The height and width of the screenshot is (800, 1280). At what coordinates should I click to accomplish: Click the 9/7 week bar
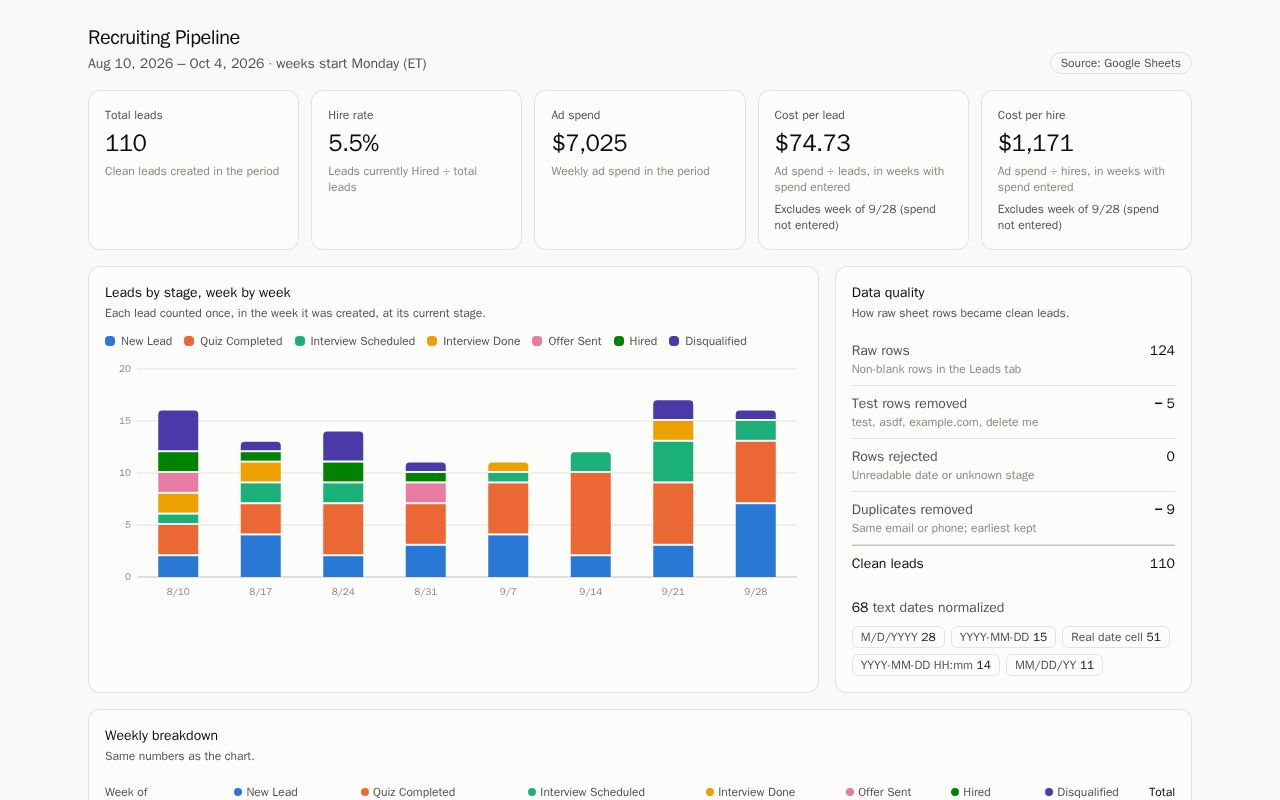coord(508,520)
